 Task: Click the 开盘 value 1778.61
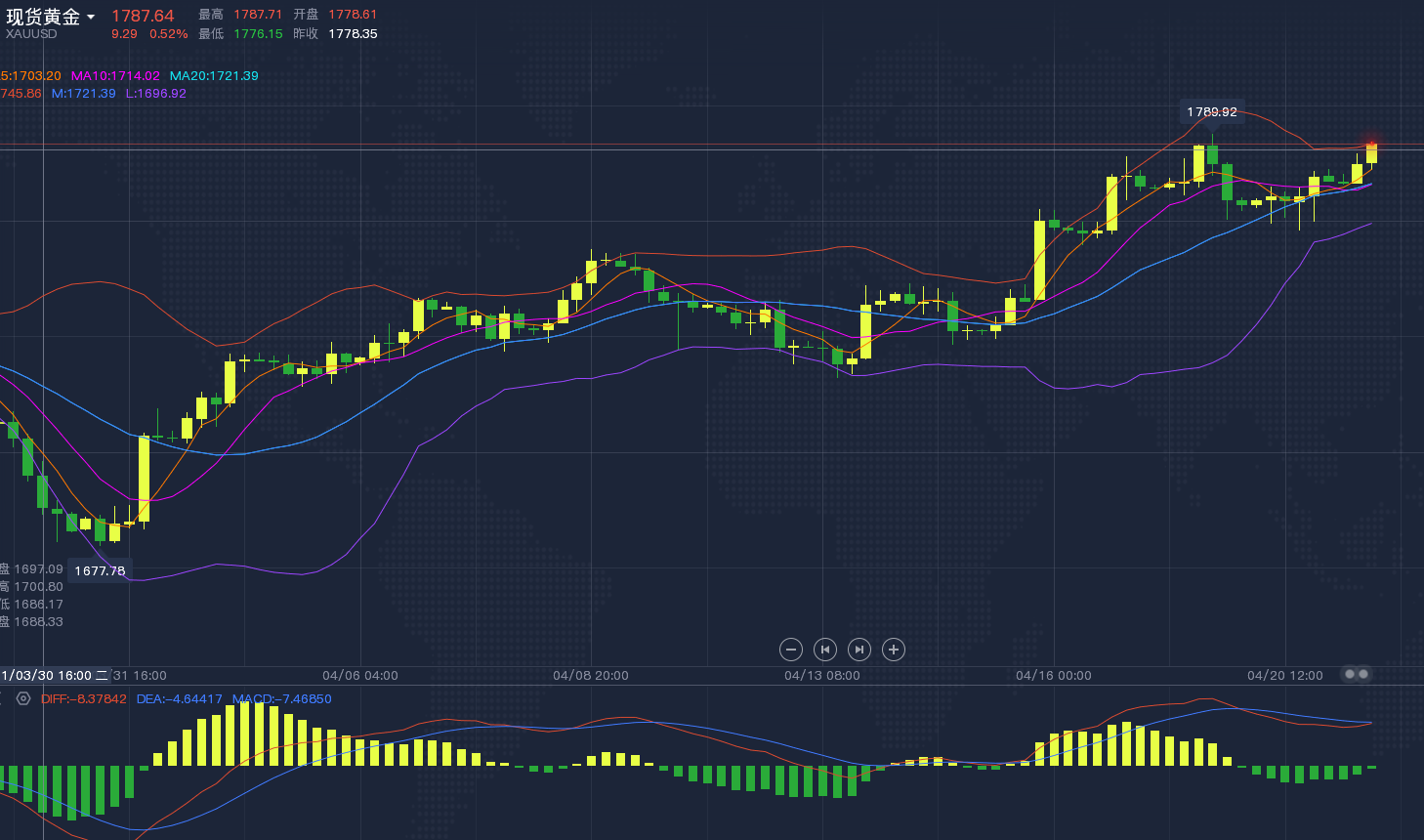353,15
